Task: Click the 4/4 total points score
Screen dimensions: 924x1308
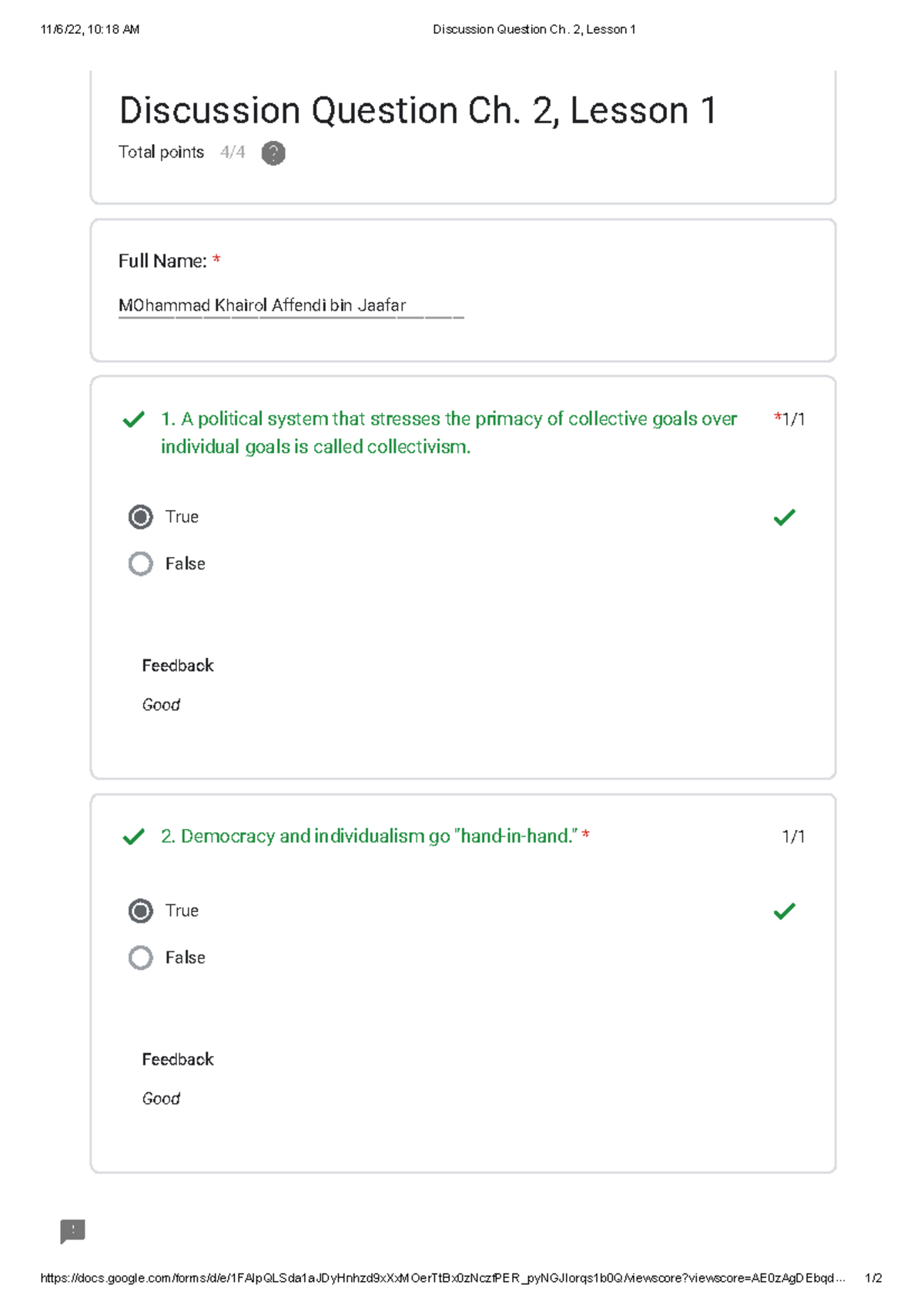Action: point(233,153)
